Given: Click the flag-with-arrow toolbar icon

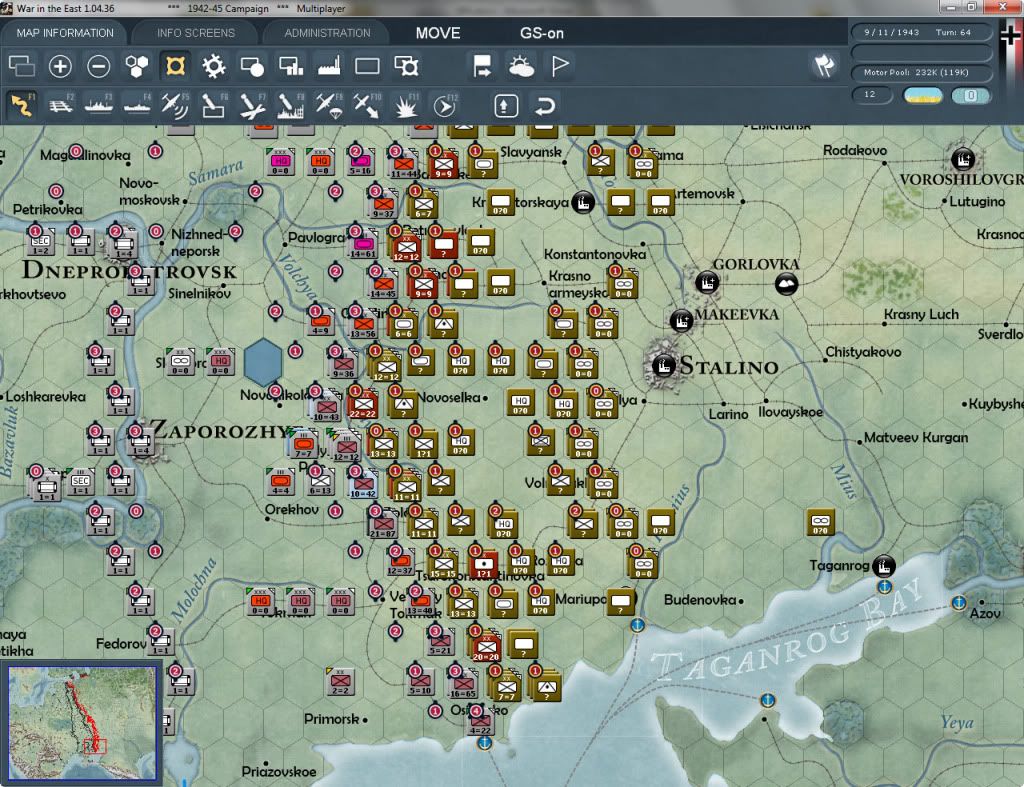Looking at the screenshot, I should [x=482, y=66].
